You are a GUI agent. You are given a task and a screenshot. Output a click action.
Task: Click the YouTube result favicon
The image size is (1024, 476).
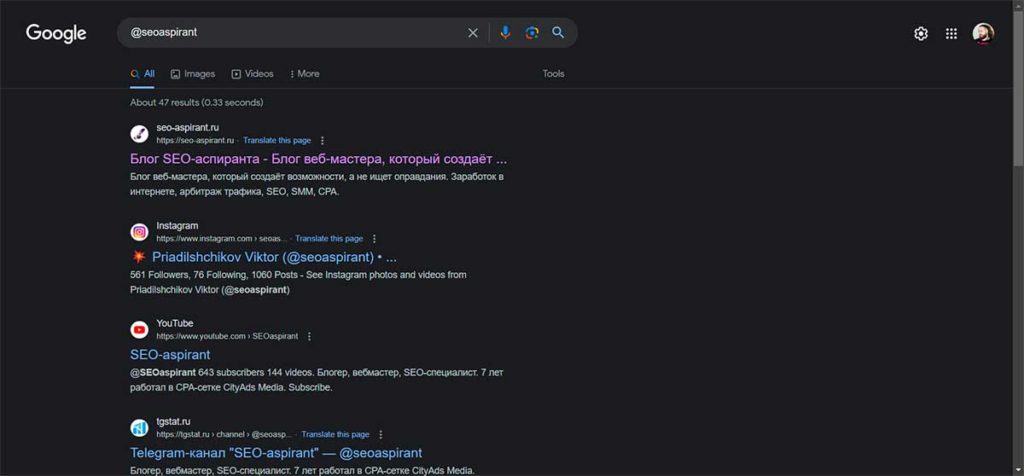pos(139,330)
